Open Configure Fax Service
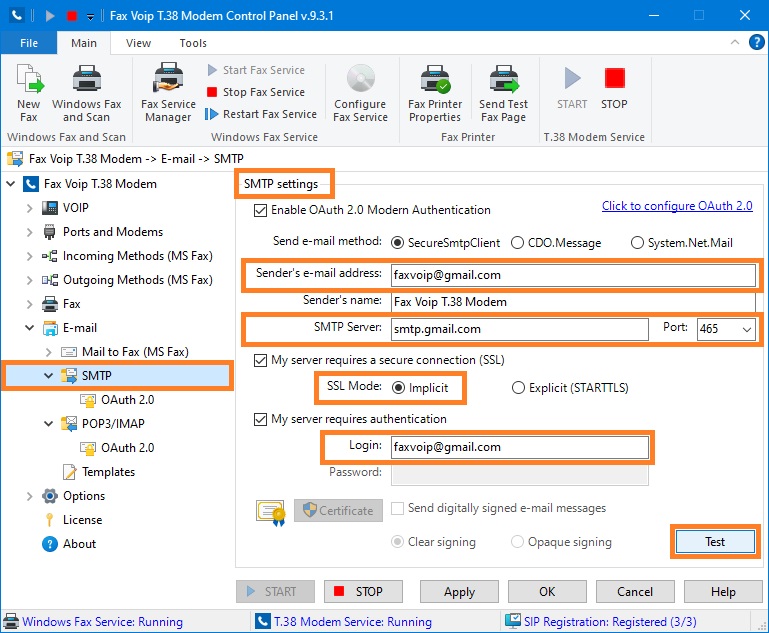The image size is (769, 633). pos(360,93)
